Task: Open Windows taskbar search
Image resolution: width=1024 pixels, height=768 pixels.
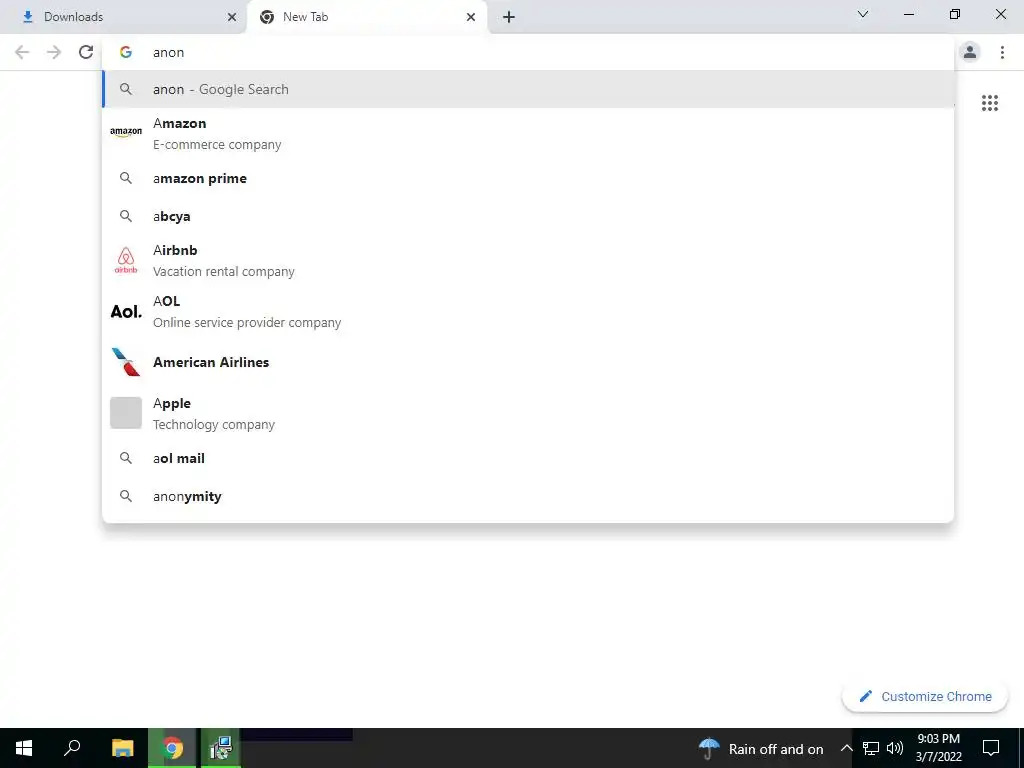Action: (72, 748)
